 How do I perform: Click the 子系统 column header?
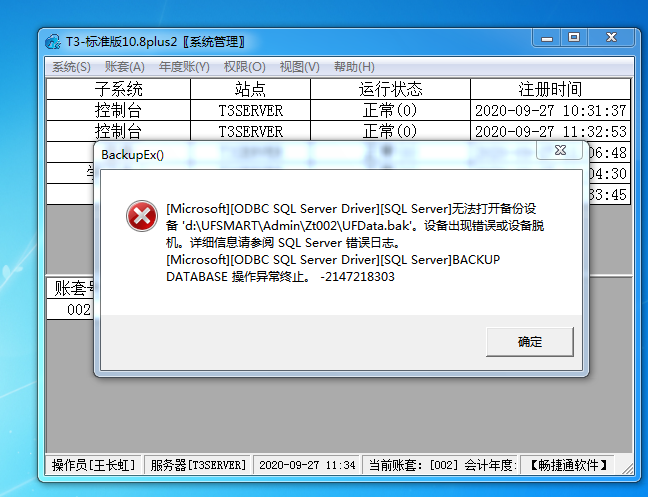(x=118, y=89)
